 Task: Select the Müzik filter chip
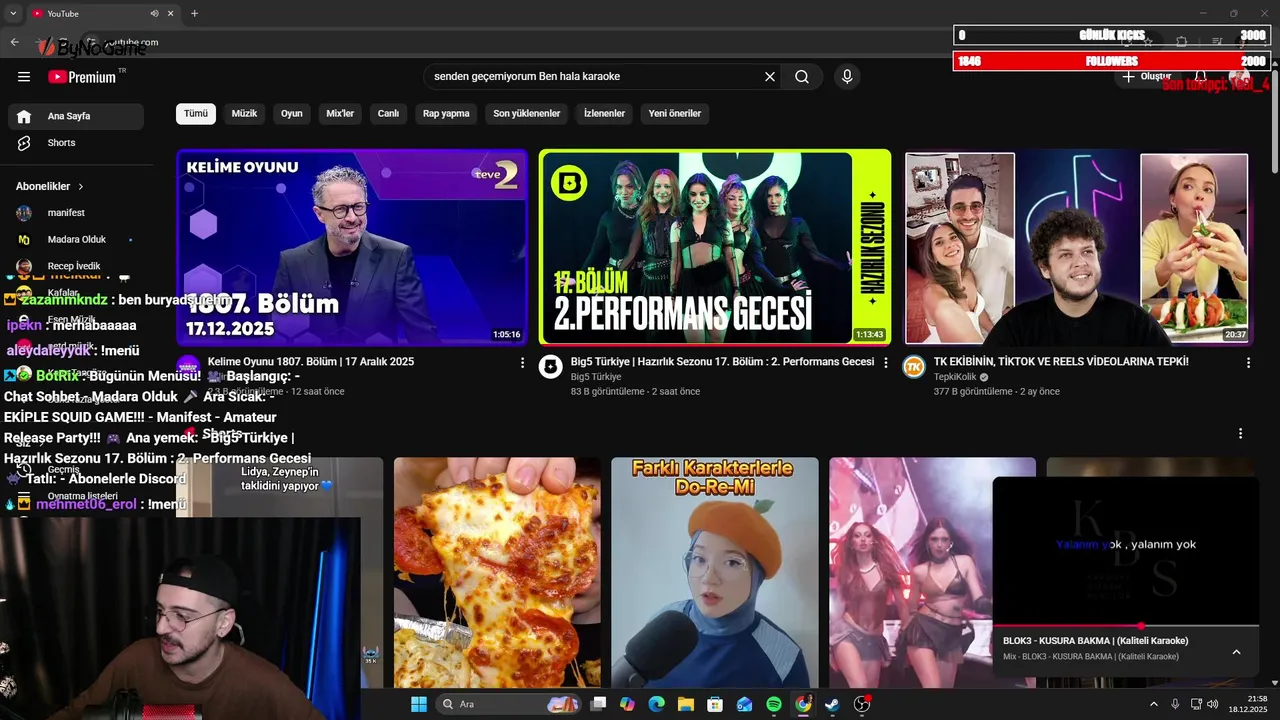[x=244, y=113]
